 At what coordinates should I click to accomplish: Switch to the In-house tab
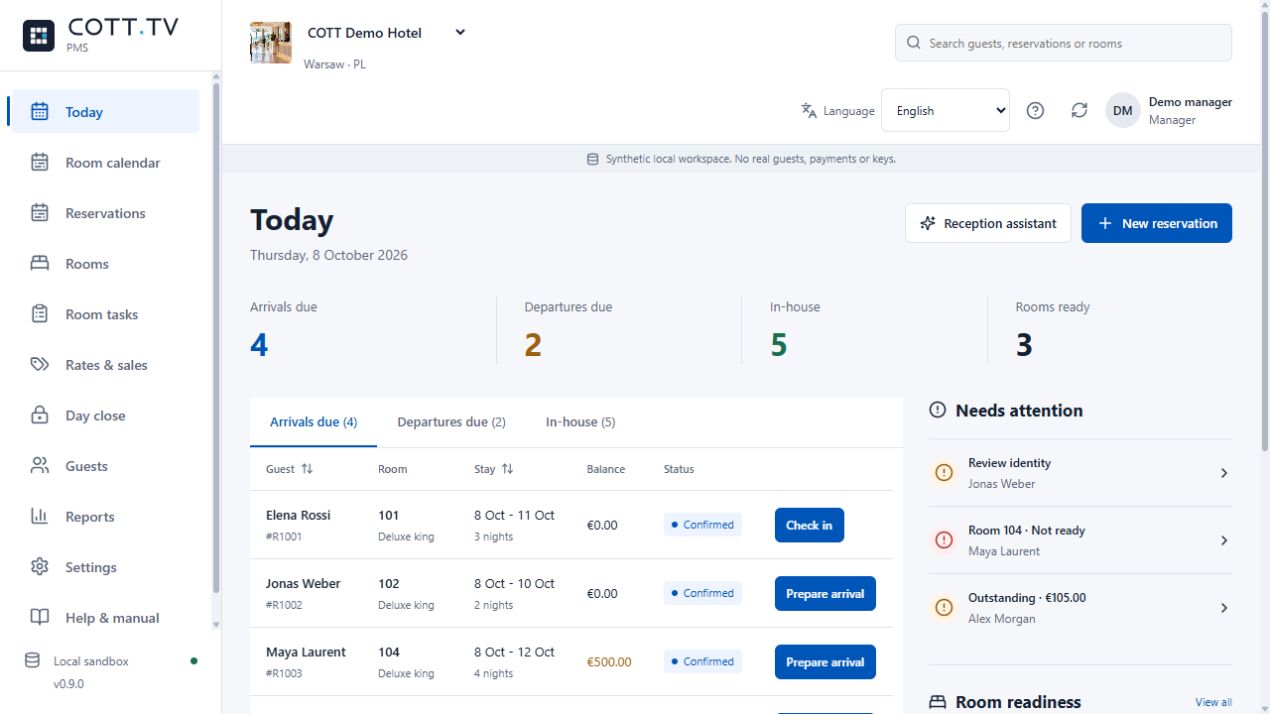pos(580,422)
